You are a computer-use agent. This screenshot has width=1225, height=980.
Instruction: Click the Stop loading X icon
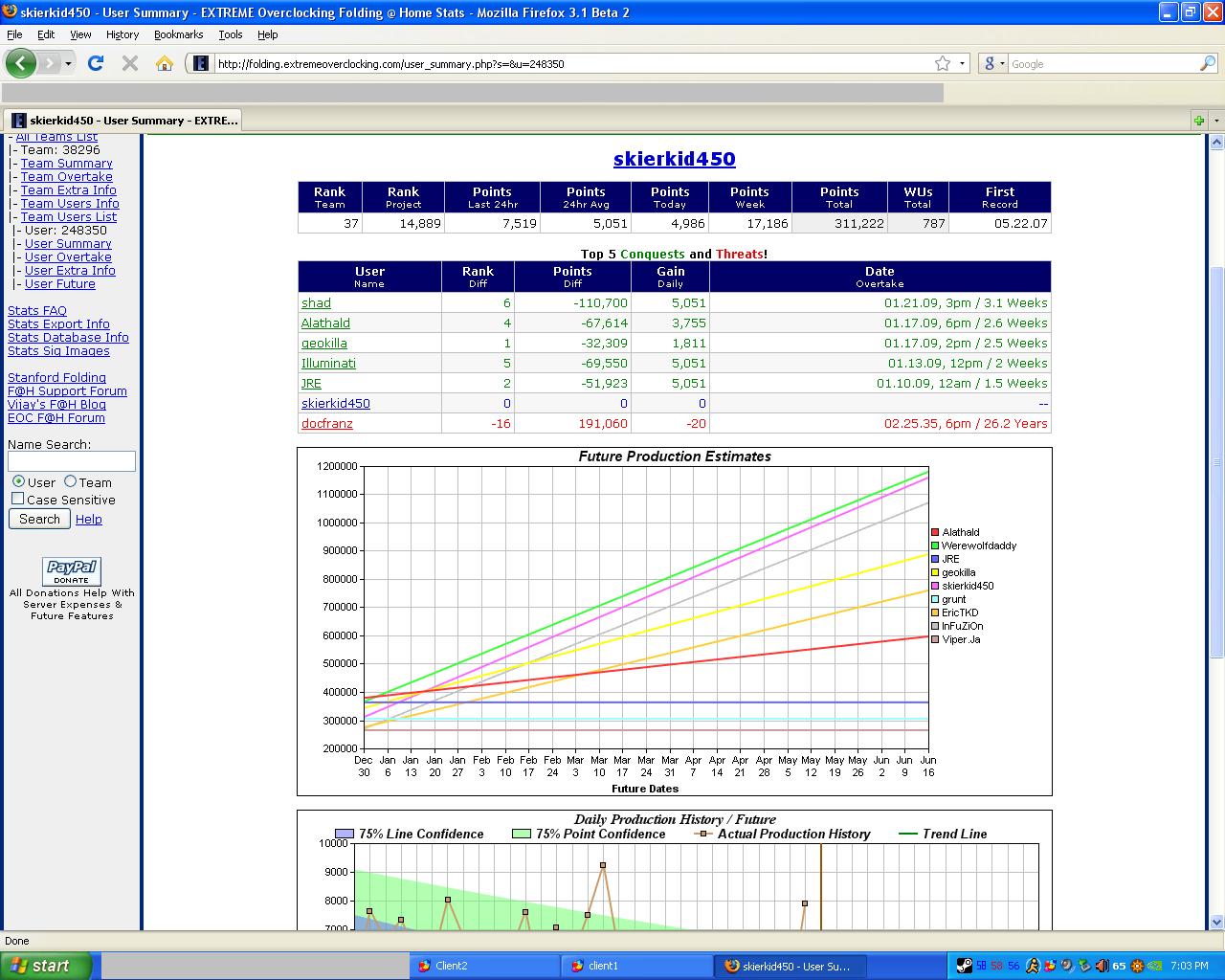tap(130, 64)
